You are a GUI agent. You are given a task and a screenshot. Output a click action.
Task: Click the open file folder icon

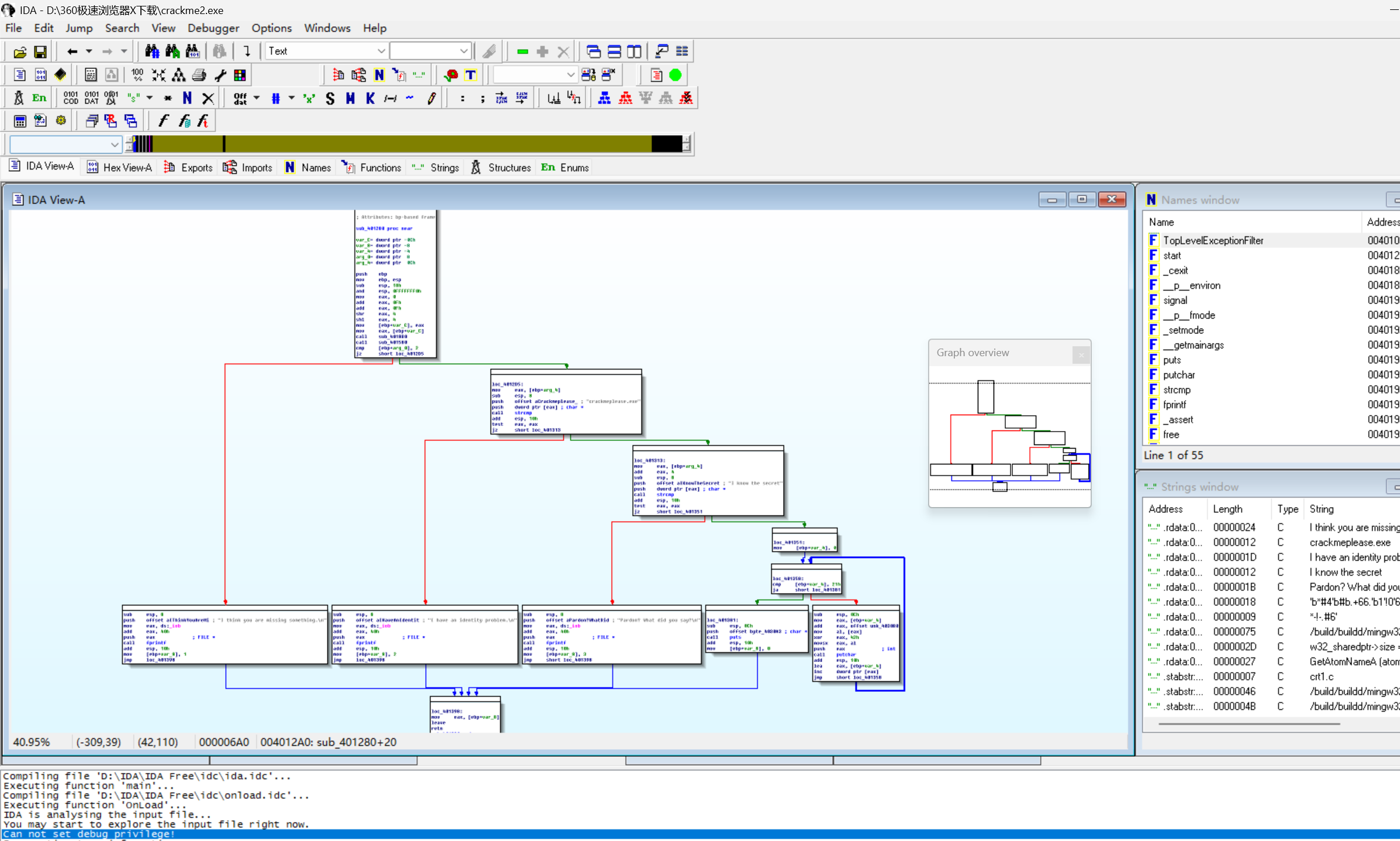(20, 52)
